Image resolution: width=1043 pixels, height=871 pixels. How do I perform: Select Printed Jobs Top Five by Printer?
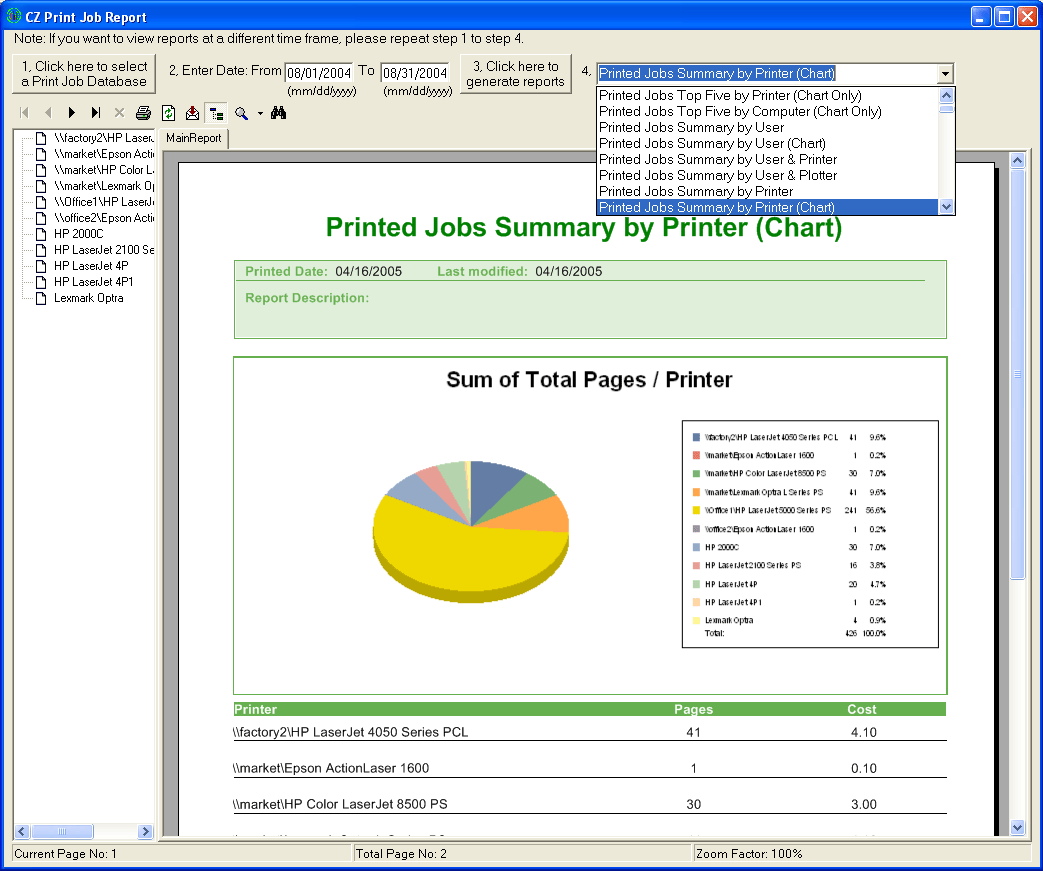click(x=730, y=95)
